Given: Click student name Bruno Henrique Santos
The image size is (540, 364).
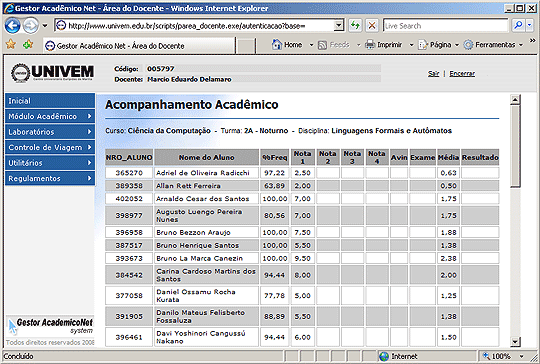Looking at the screenshot, I should tap(198, 246).
